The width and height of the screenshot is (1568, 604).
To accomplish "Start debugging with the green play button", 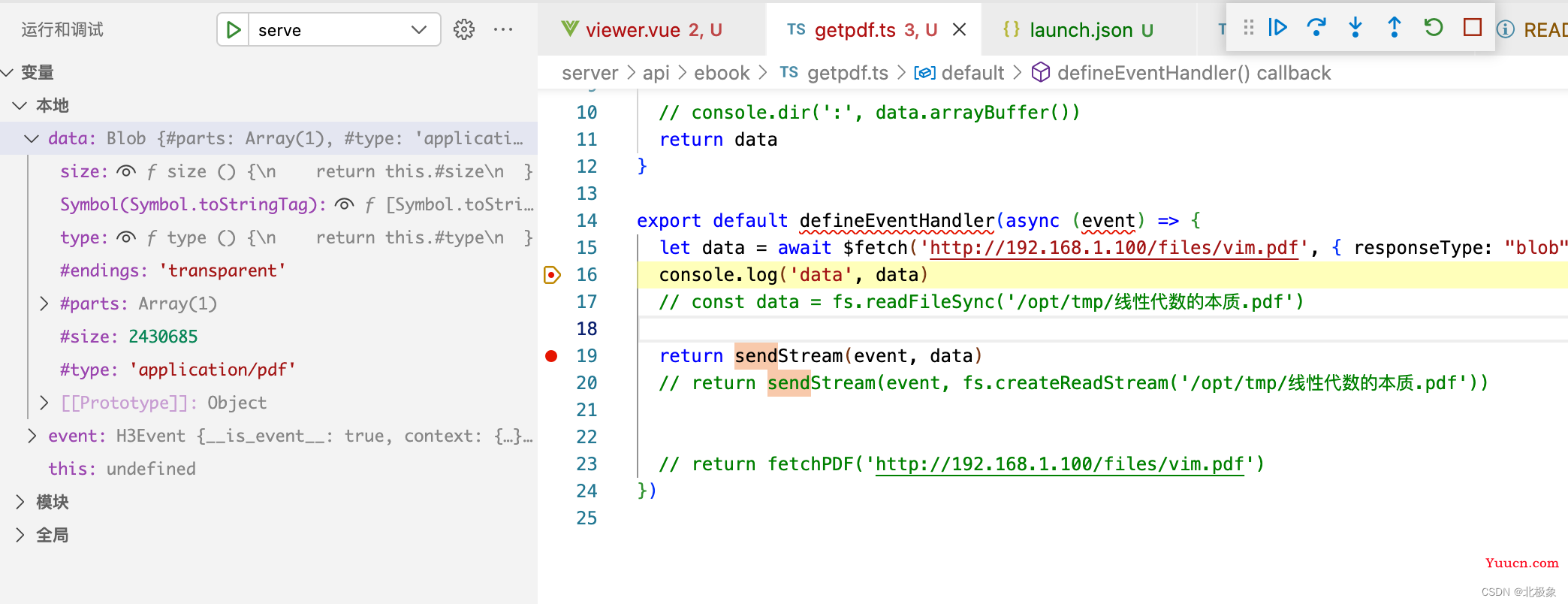I will click(234, 30).
